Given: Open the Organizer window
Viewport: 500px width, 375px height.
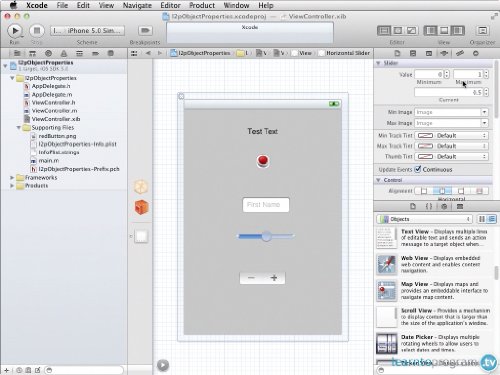Looking at the screenshot, I should (x=482, y=31).
